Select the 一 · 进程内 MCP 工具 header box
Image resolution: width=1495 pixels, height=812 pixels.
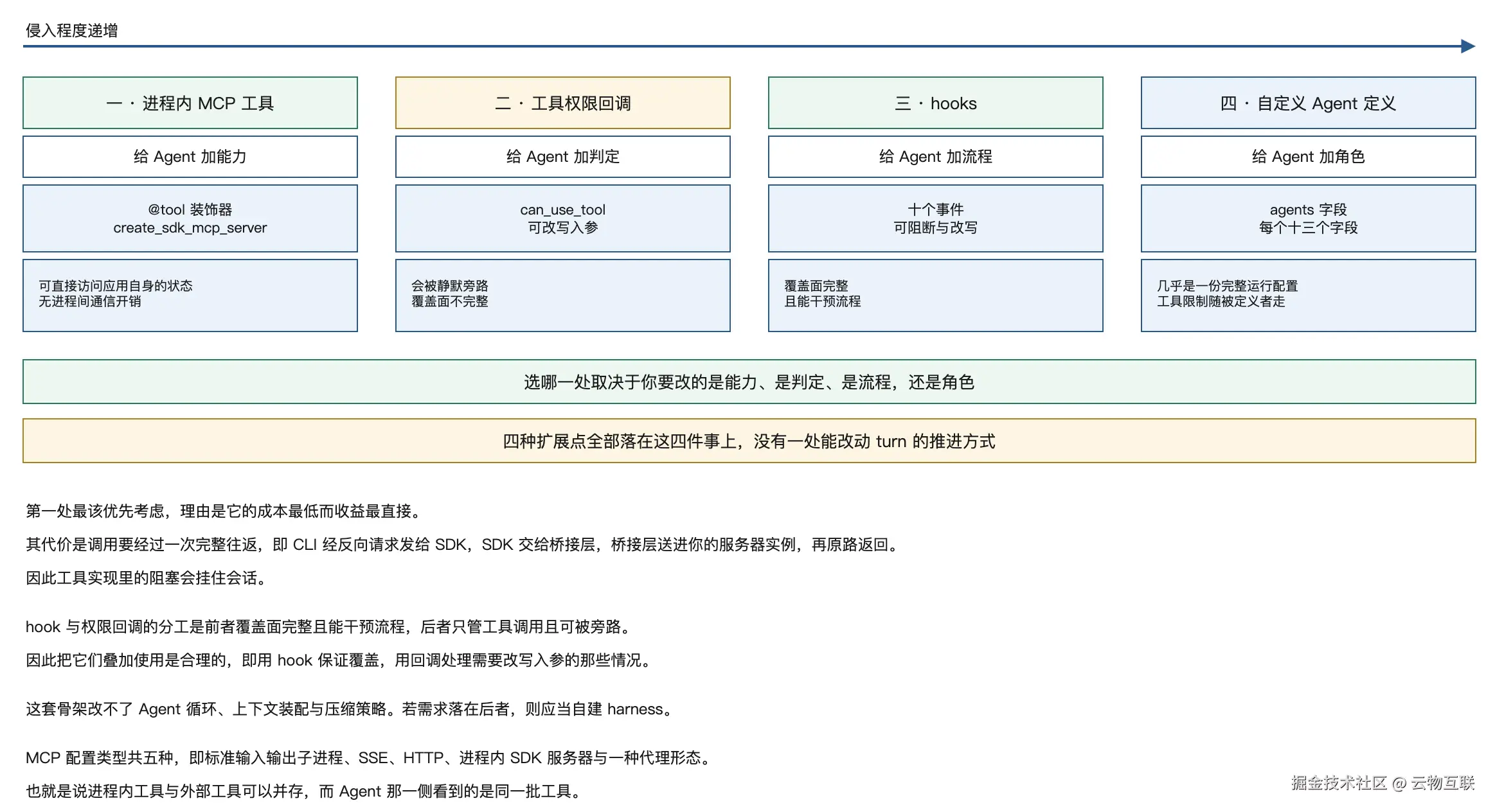point(190,103)
